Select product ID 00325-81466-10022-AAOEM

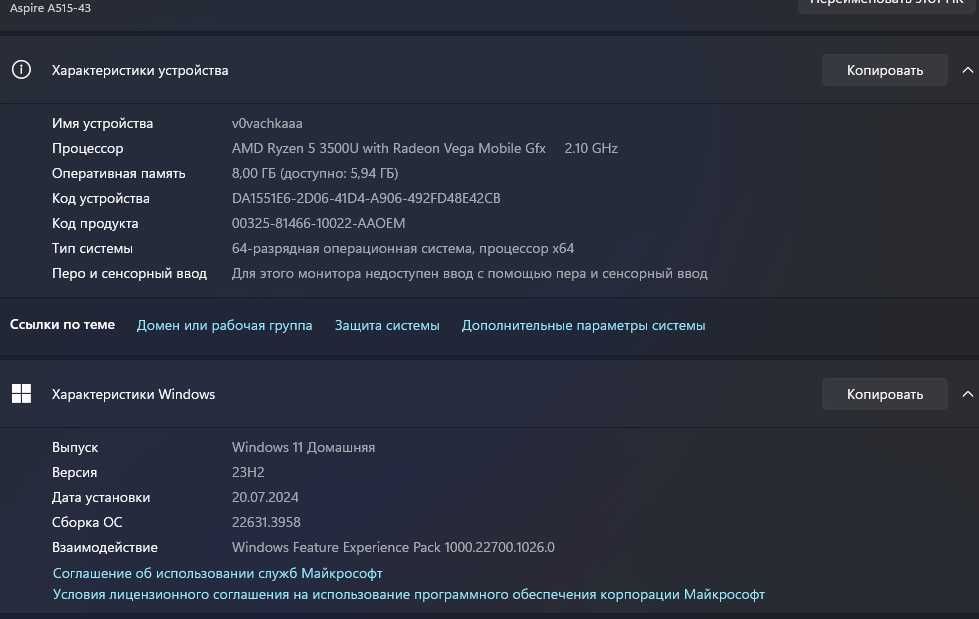[318, 223]
